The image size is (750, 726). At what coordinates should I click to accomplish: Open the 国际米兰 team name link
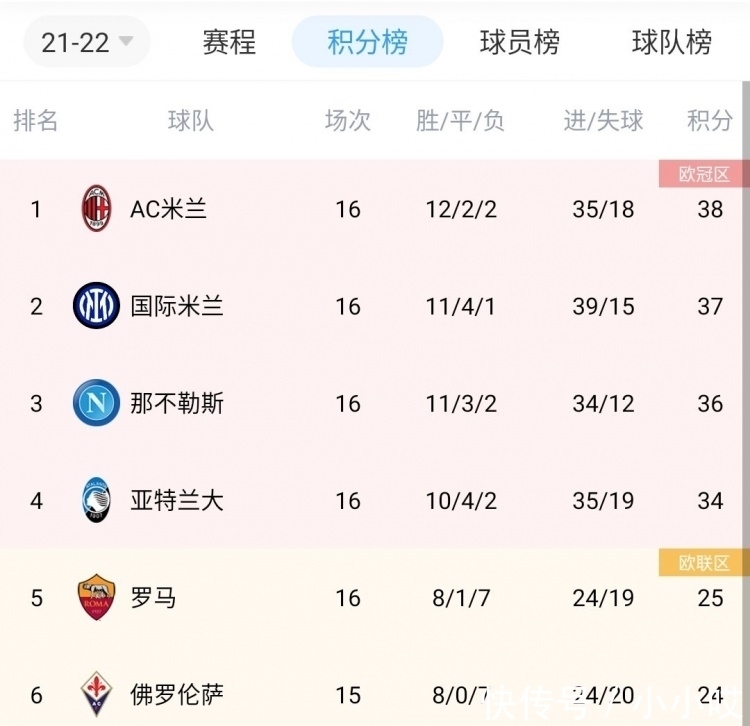click(177, 306)
